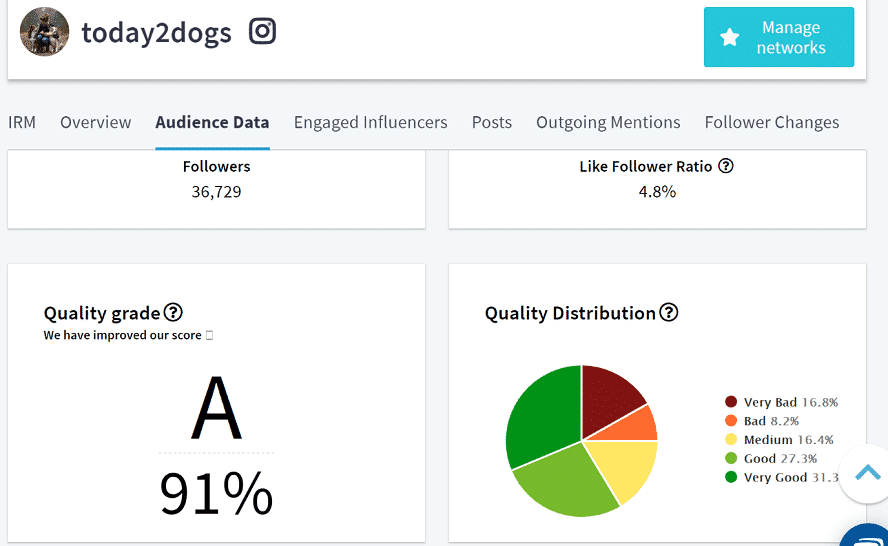Click the 4.8% like follower ratio value
Image resolution: width=888 pixels, height=546 pixels.
tap(657, 192)
